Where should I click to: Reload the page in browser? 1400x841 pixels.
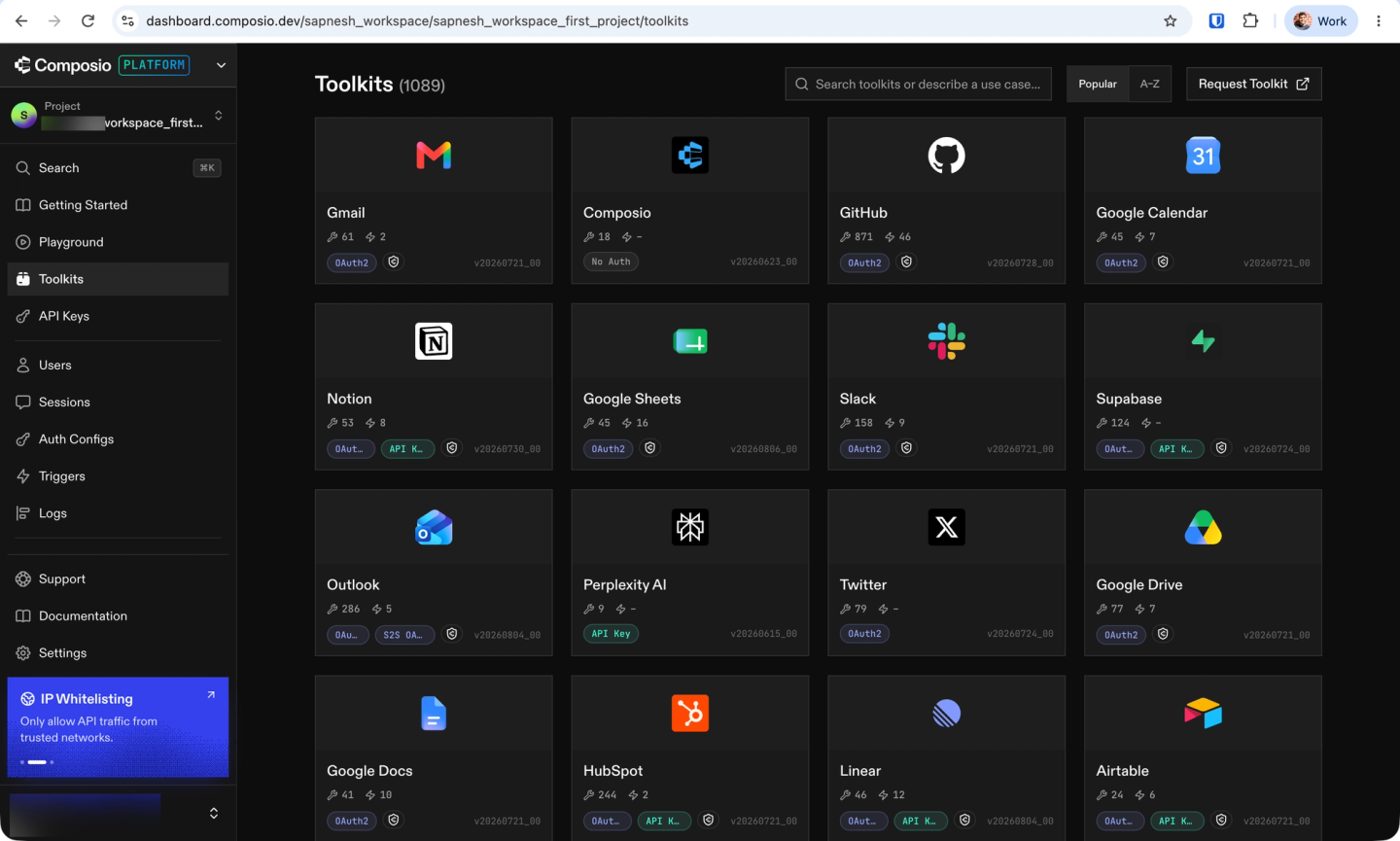pos(87,20)
